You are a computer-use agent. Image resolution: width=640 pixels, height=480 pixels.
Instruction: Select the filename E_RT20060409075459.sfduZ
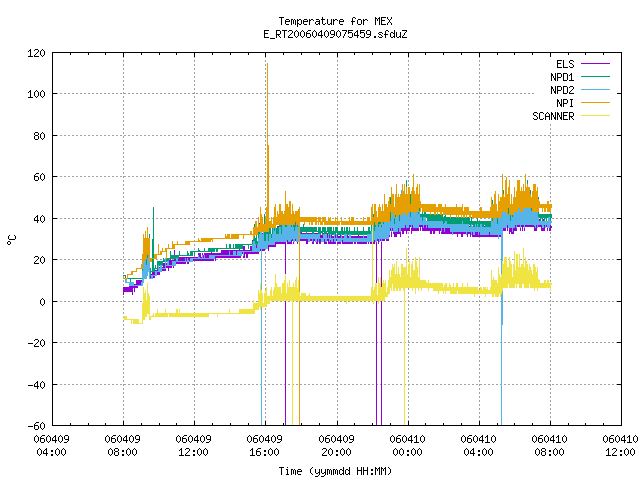point(335,34)
